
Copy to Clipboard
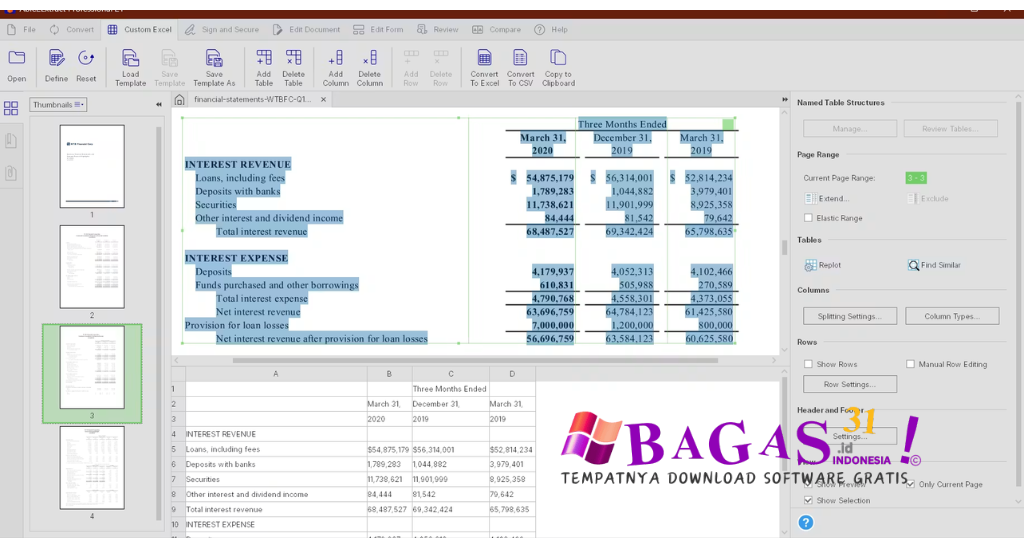point(558,67)
